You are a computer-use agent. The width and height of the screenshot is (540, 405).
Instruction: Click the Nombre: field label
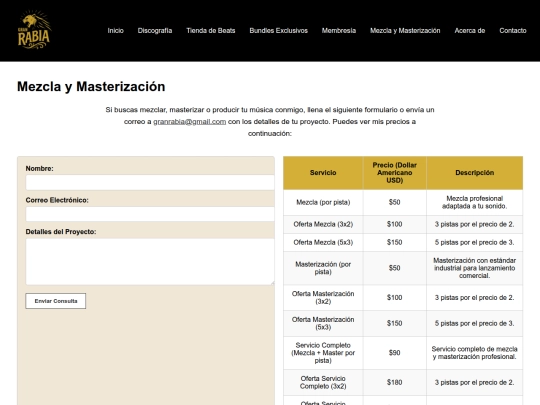[40, 168]
